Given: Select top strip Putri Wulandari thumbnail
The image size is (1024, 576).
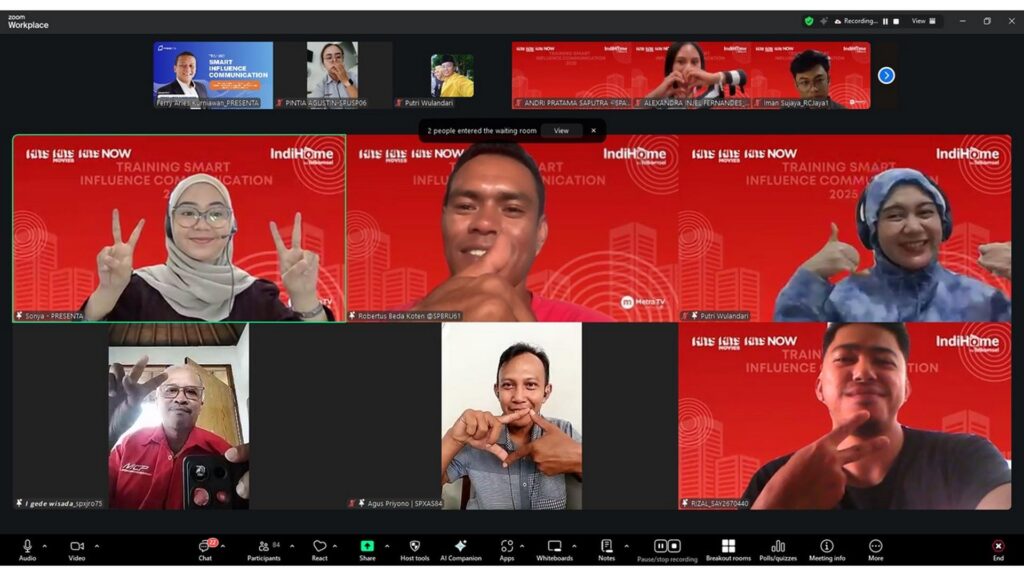Looking at the screenshot, I should coord(452,75).
